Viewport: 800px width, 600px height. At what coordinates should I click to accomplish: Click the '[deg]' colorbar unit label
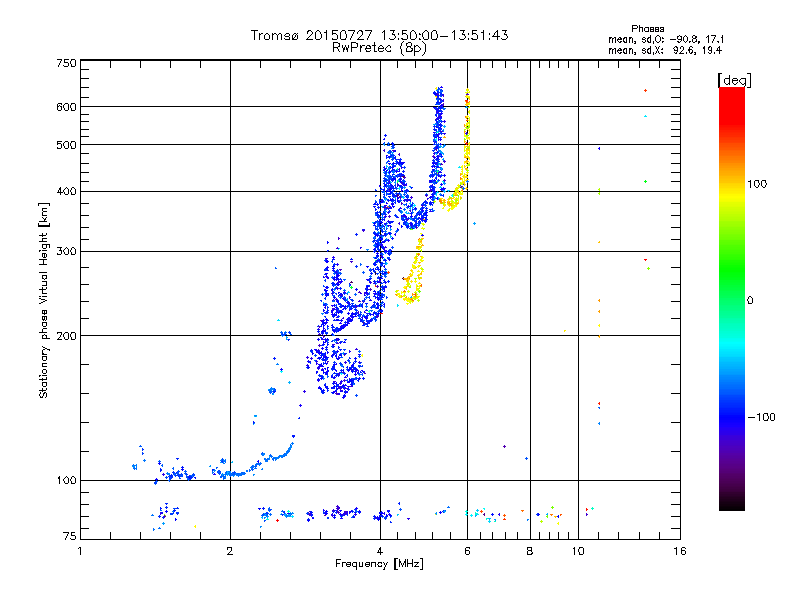[x=734, y=80]
